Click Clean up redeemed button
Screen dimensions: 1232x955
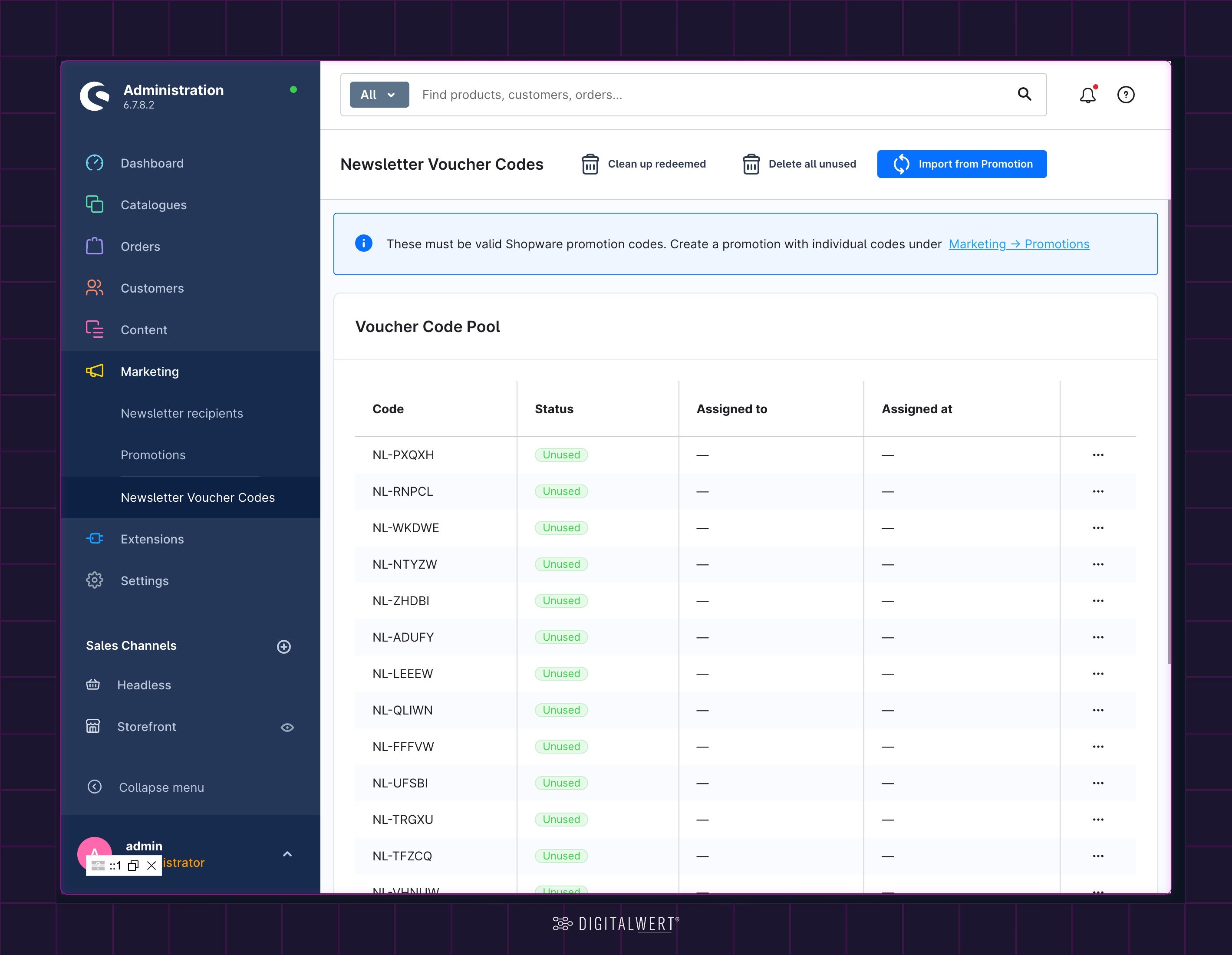[x=643, y=164]
